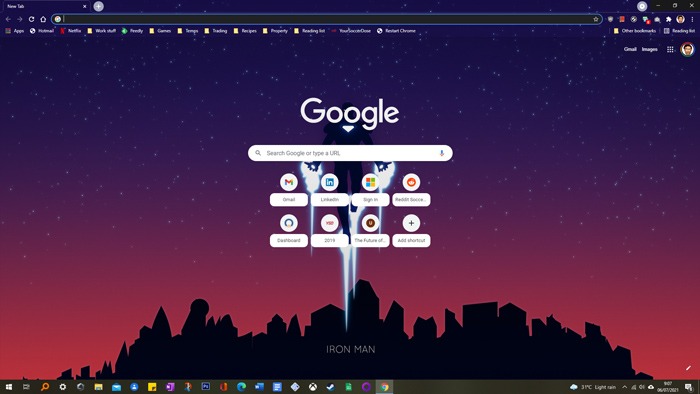Open notification center in system tray
The width and height of the screenshot is (700, 394).
[688, 387]
